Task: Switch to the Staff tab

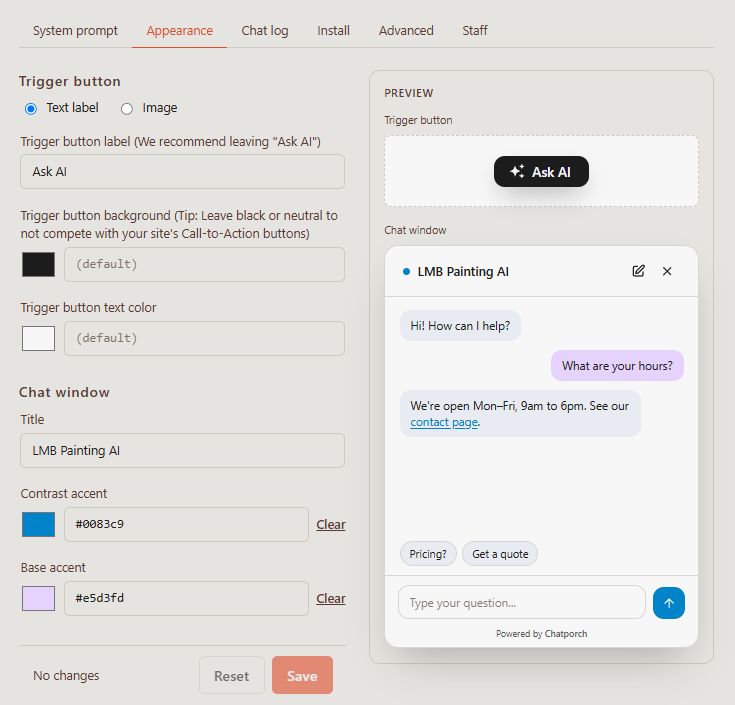Action: click(475, 30)
